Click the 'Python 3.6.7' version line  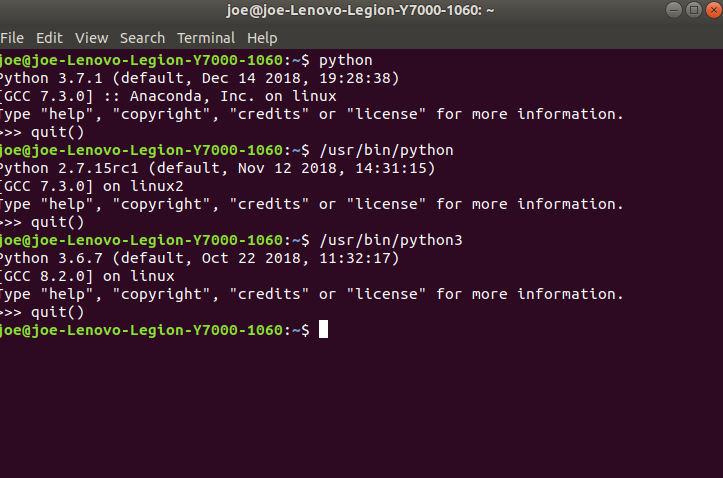pos(199,258)
